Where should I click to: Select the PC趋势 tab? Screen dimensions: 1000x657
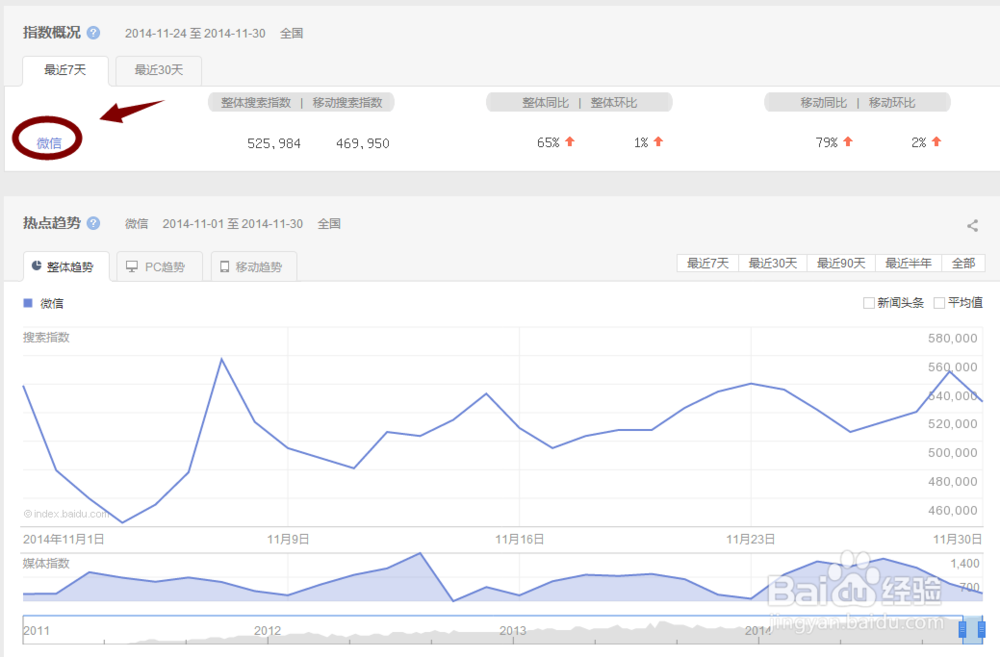pyautogui.click(x=159, y=267)
